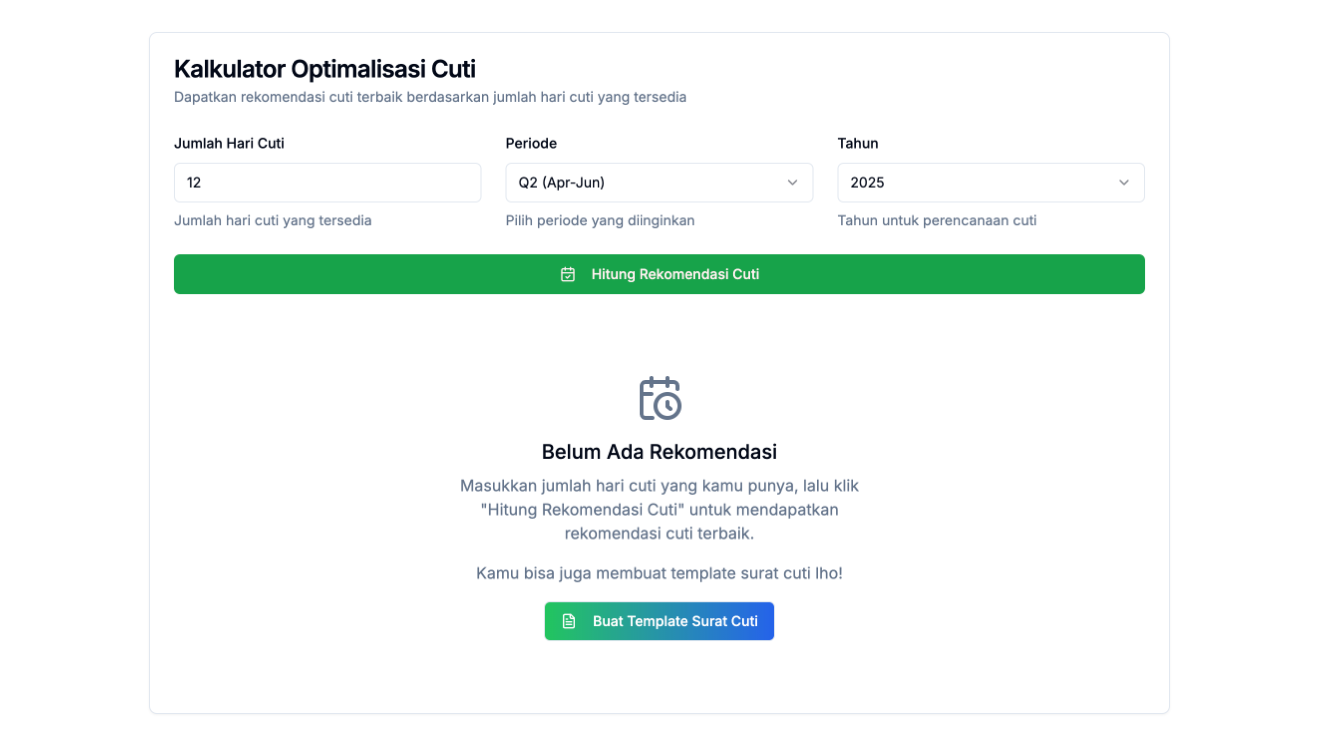Click the Hitung Rekomendasi Cuti button
The image size is (1318, 742).
pos(659,274)
